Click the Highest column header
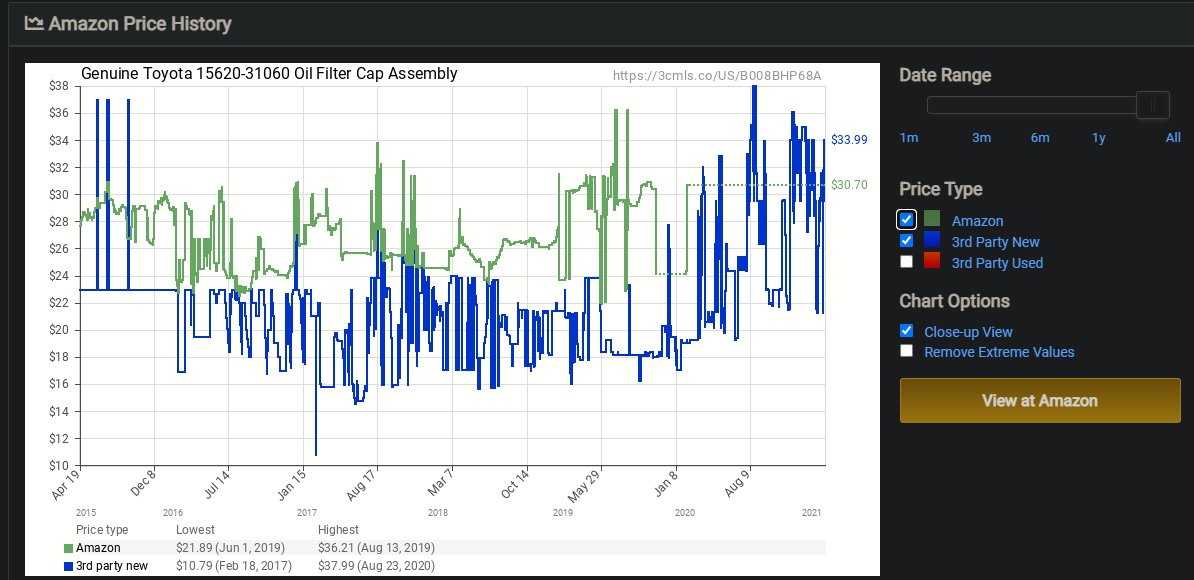Viewport: 1194px width, 580px height. point(338,530)
